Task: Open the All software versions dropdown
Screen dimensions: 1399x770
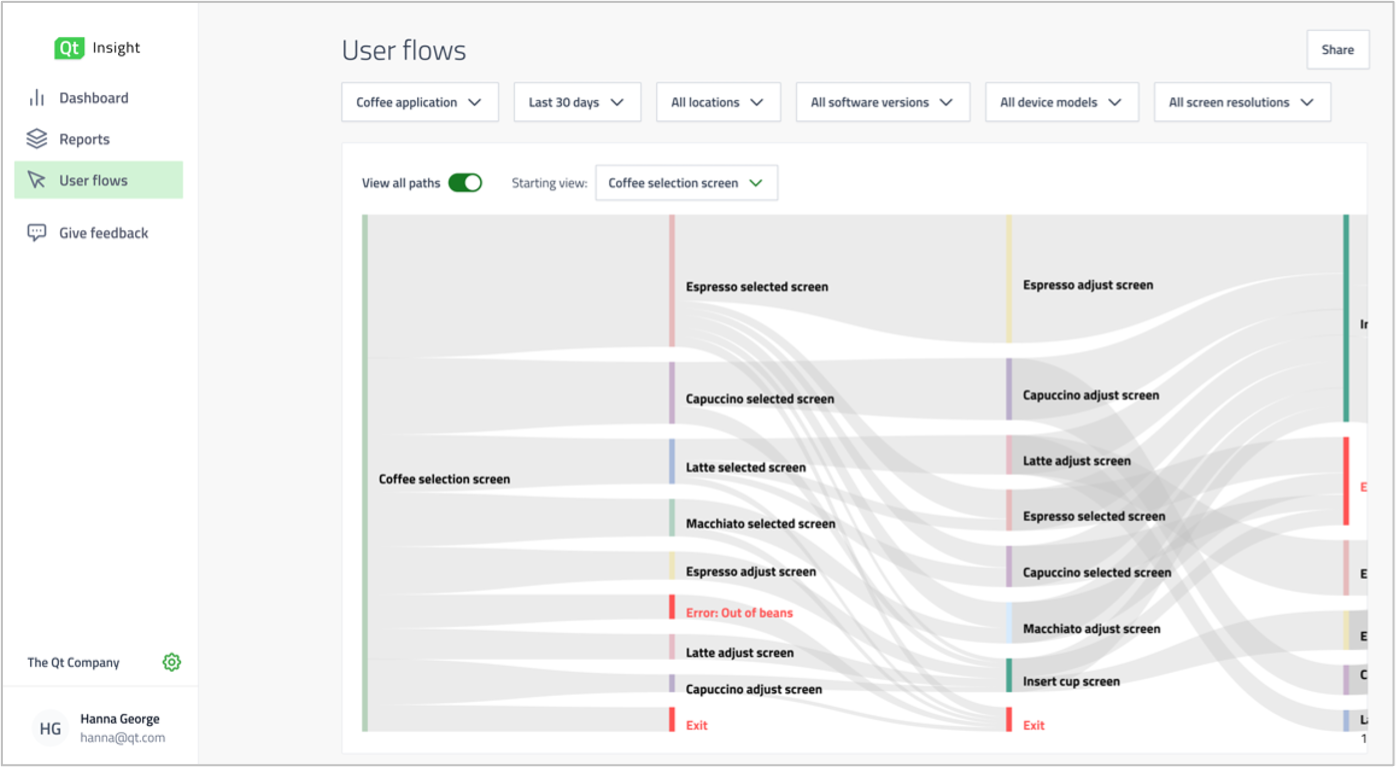Action: coord(882,102)
